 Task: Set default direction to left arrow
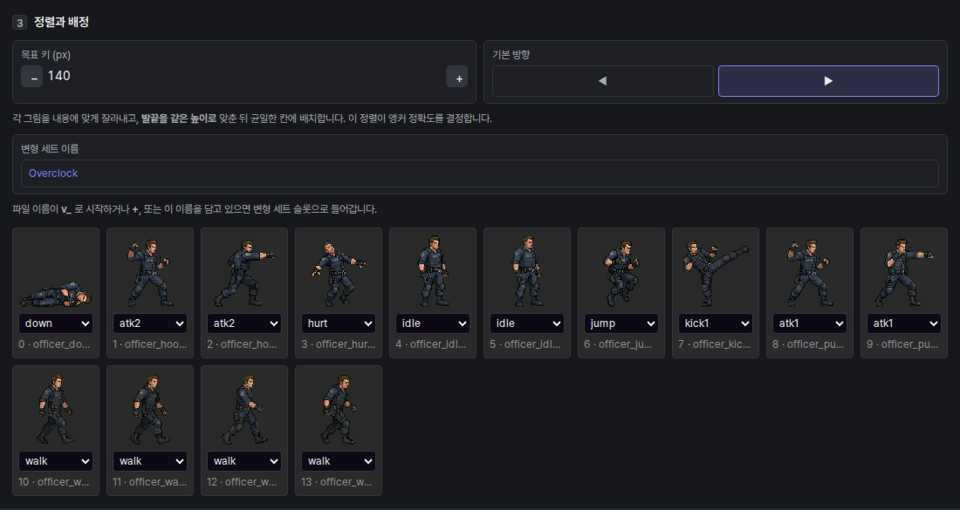click(x=602, y=81)
